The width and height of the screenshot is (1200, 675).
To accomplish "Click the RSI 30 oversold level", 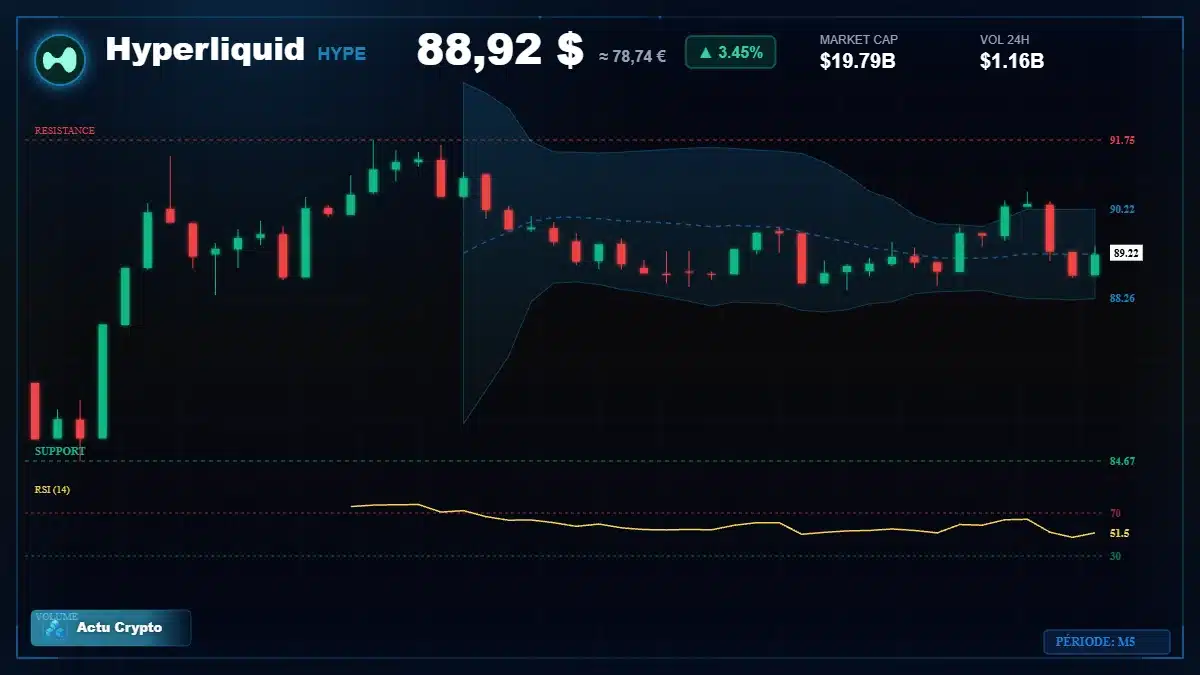I will click(1115, 556).
